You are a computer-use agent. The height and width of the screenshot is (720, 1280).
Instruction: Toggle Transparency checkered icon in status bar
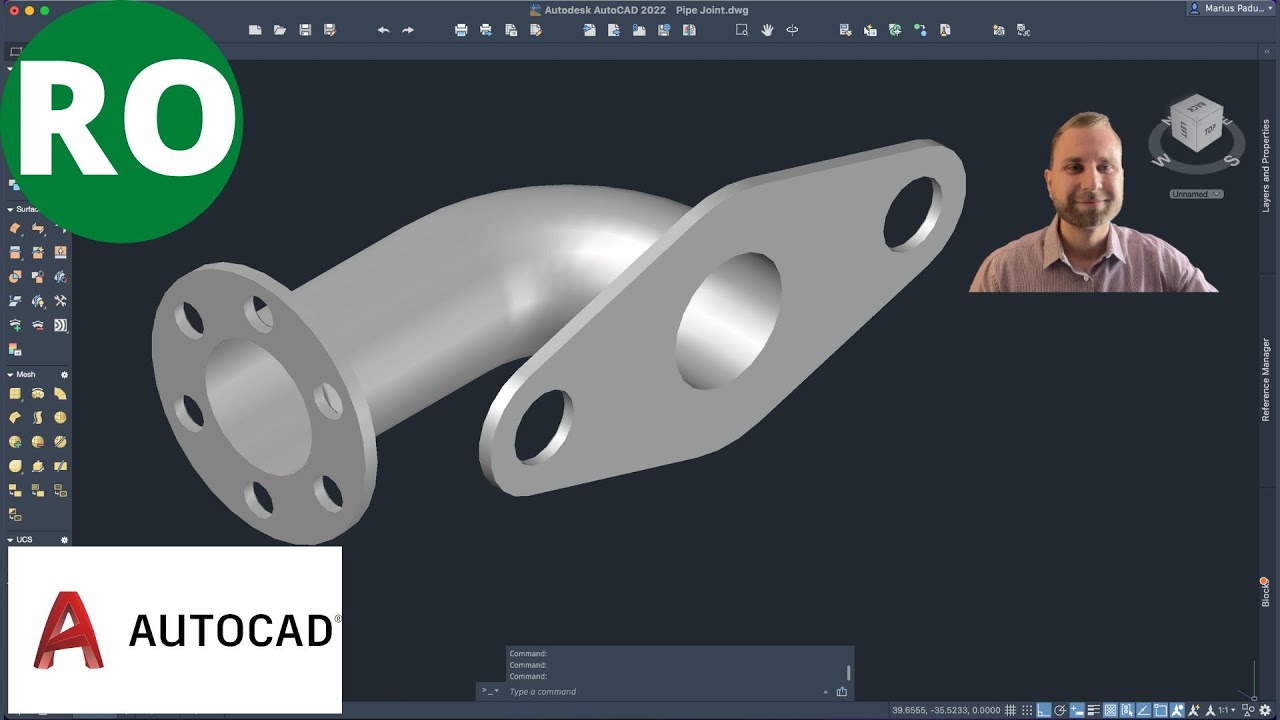pyautogui.click(x=1110, y=710)
